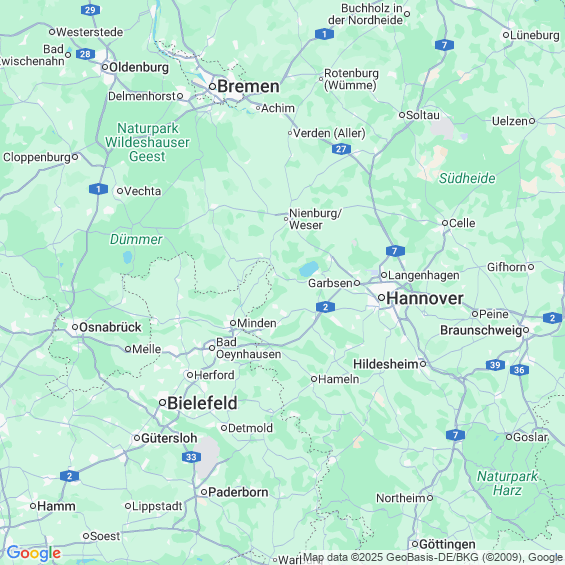Image resolution: width=565 pixels, height=565 pixels.
Task: Click highway 28 shield near Oldenburg
Action: (x=85, y=54)
